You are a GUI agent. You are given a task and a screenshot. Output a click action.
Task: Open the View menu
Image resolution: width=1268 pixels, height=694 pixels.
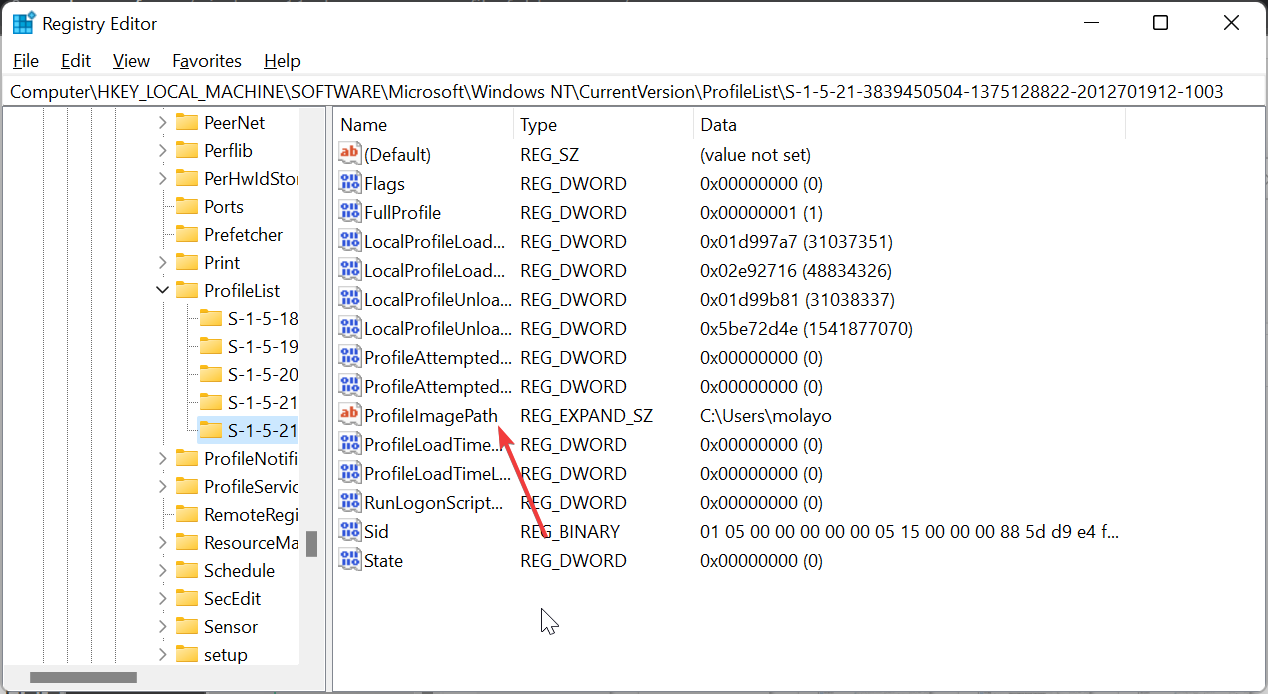pos(131,61)
